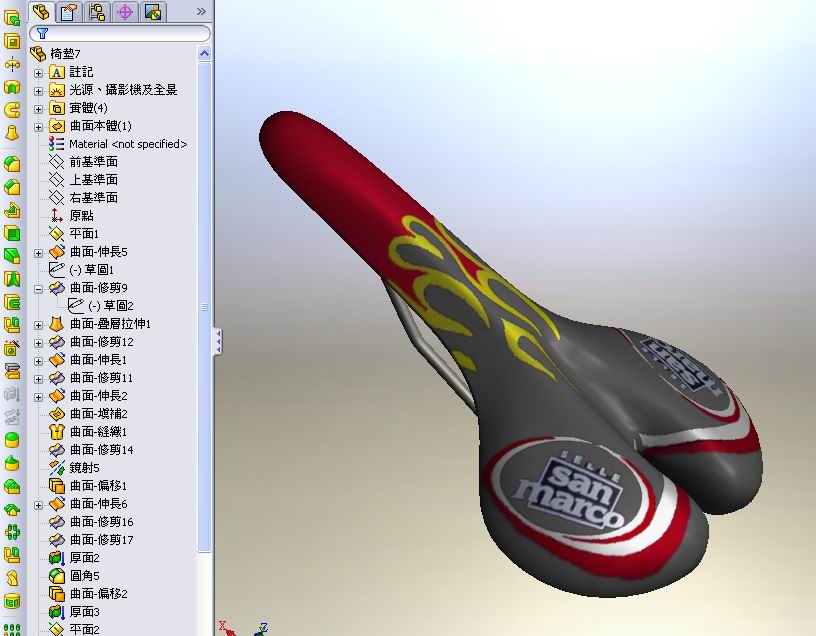Collapse the 曲面-修剪9 feature node
816x636 pixels.
coord(39,289)
